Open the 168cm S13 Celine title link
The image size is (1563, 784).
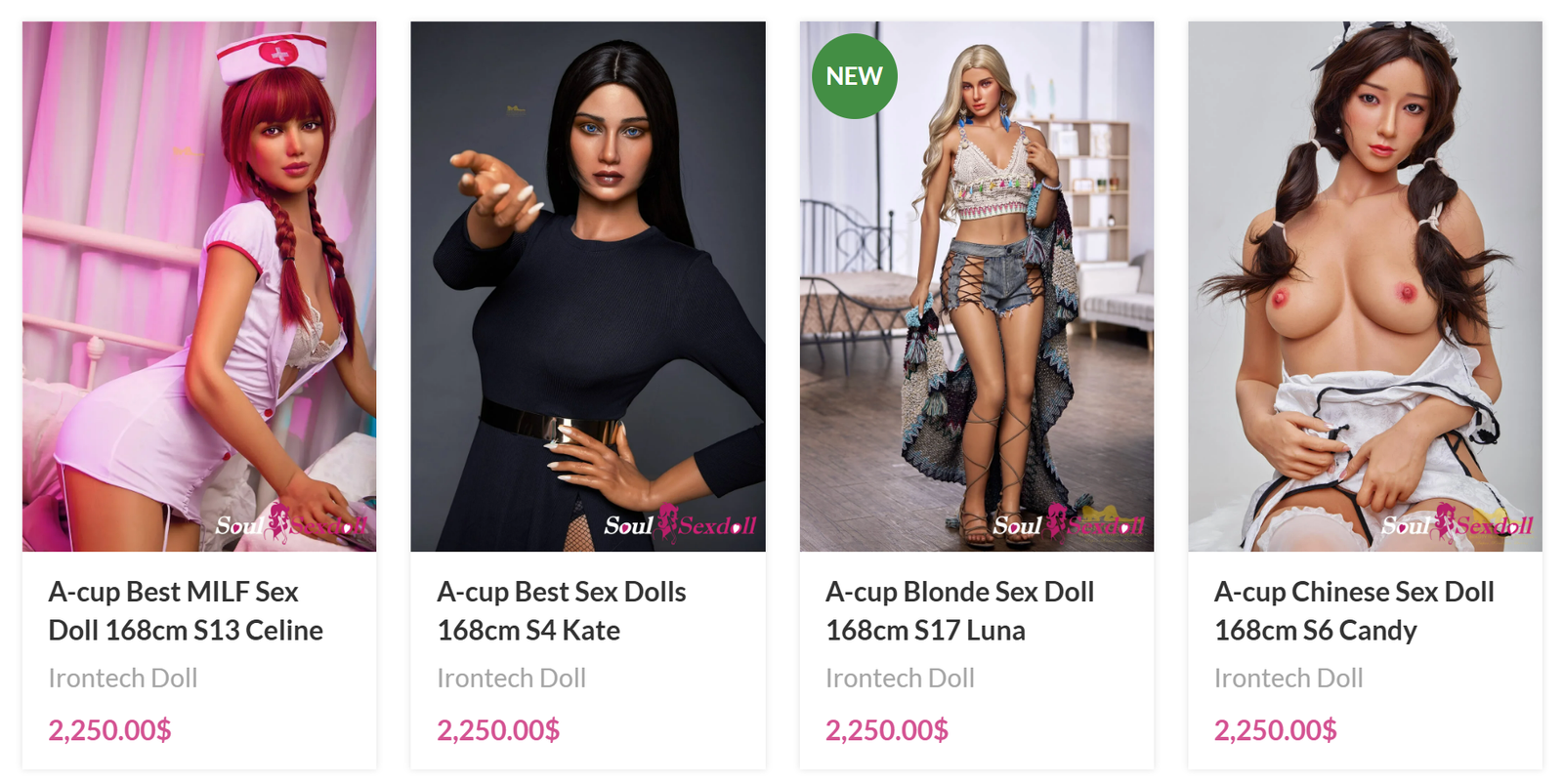(x=186, y=611)
